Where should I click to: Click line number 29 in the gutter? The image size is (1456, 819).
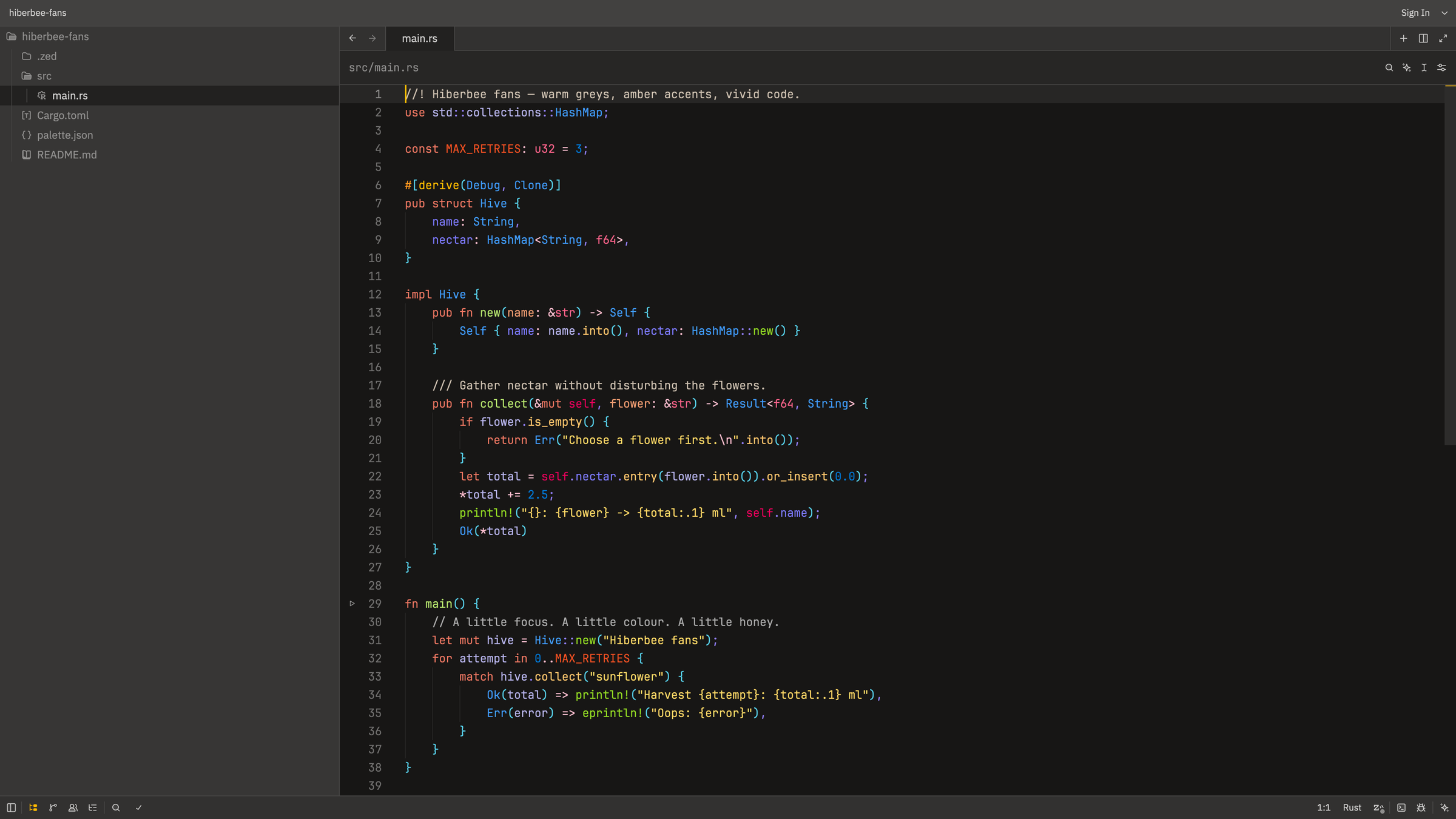375,604
